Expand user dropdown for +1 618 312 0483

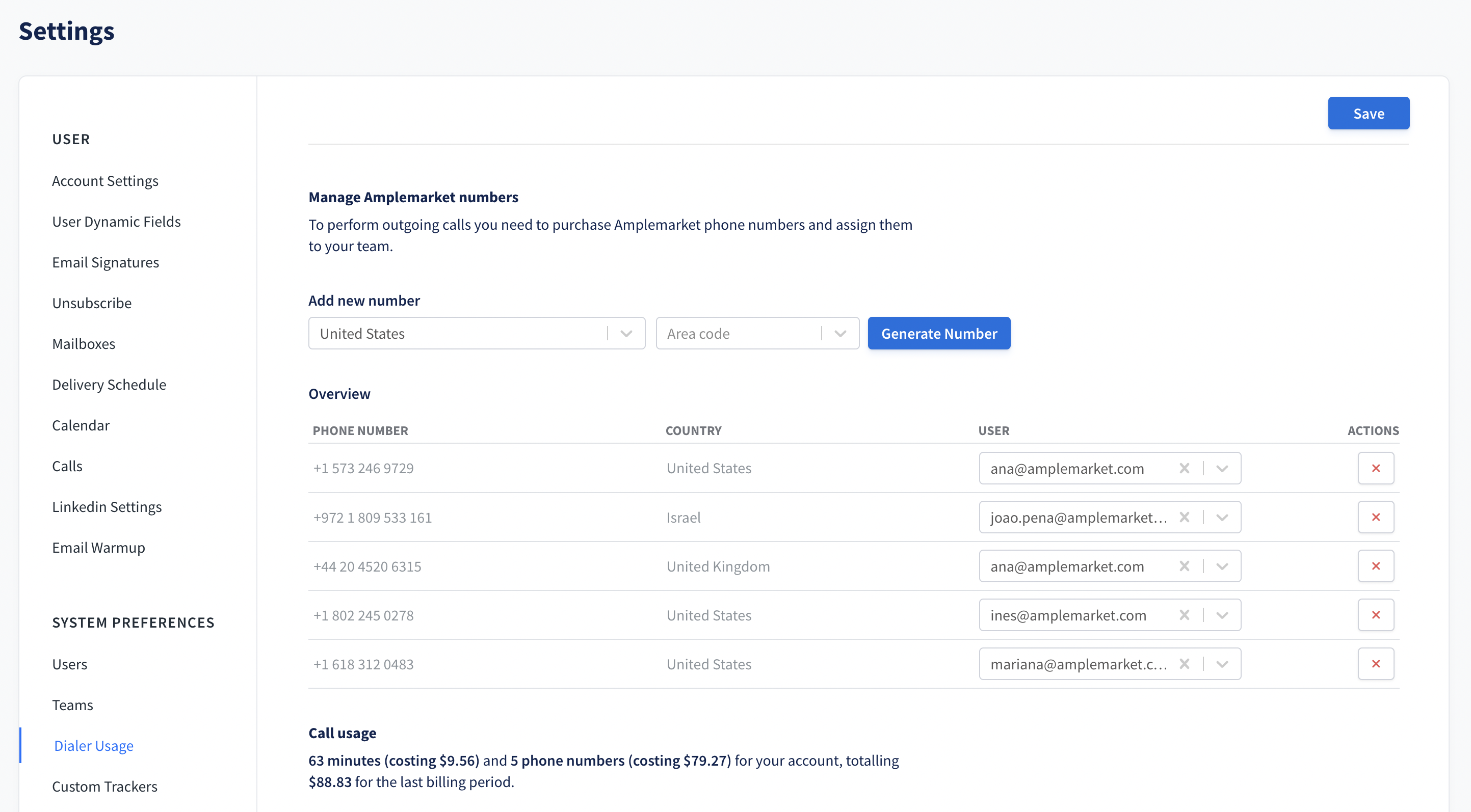(1222, 664)
